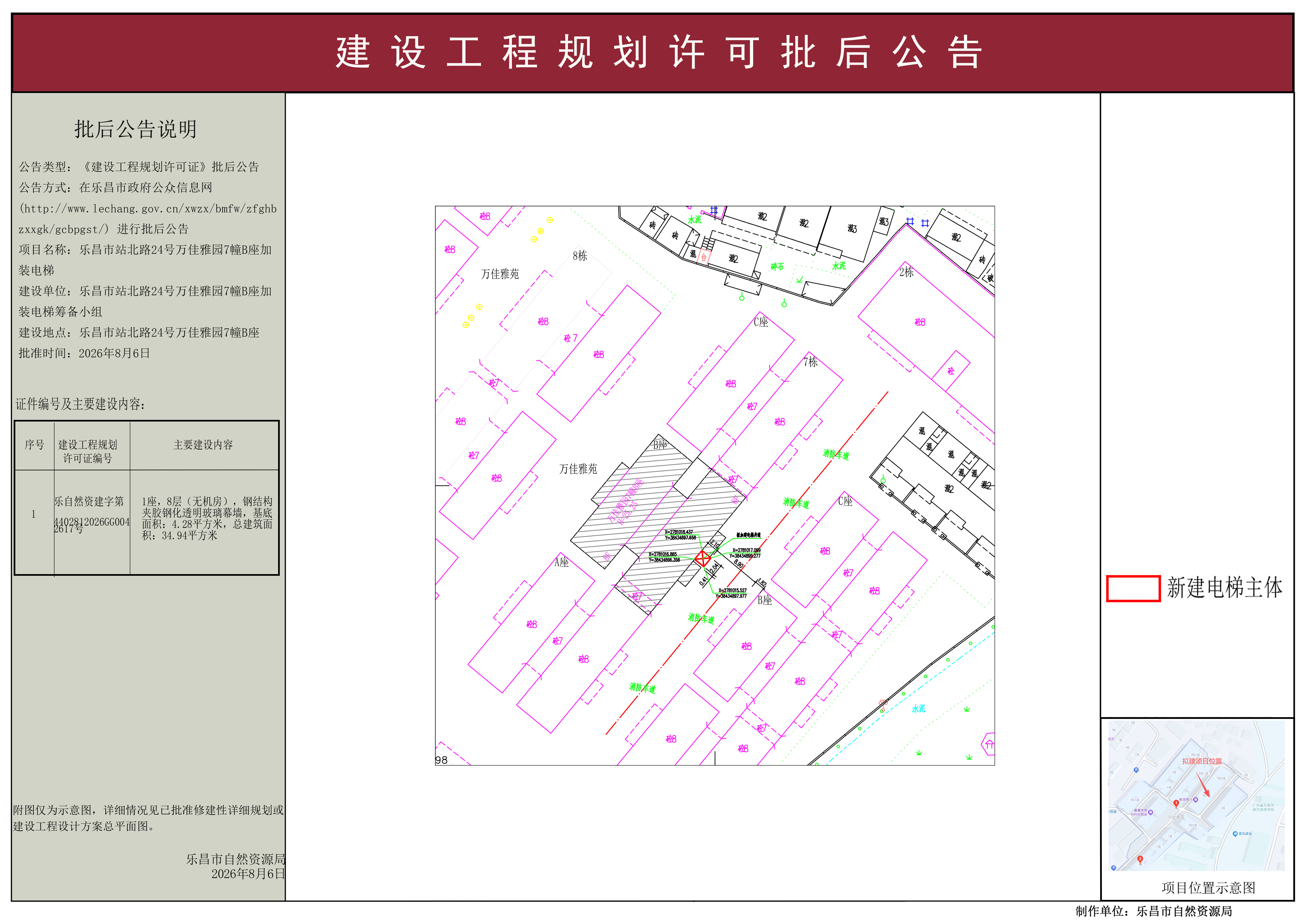Select the 建设地点 line
1306x924 pixels.
coord(139,332)
